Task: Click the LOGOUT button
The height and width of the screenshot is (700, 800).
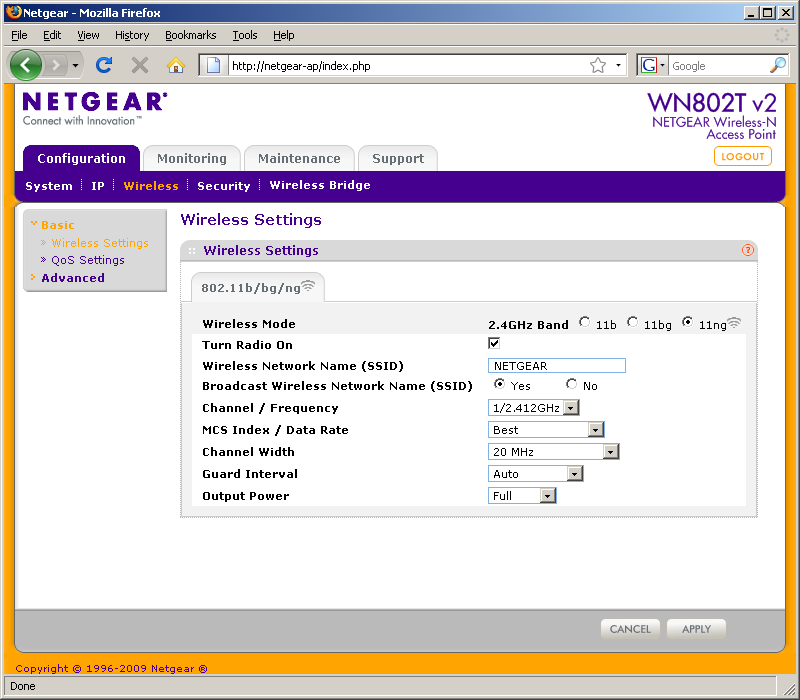Action: (x=743, y=156)
